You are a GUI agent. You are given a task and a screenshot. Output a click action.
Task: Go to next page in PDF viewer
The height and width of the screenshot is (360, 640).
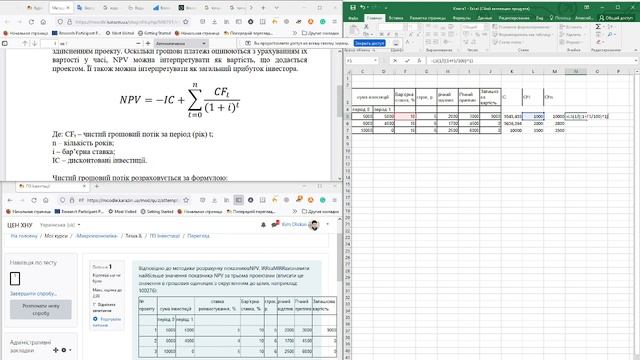(x=35, y=43)
